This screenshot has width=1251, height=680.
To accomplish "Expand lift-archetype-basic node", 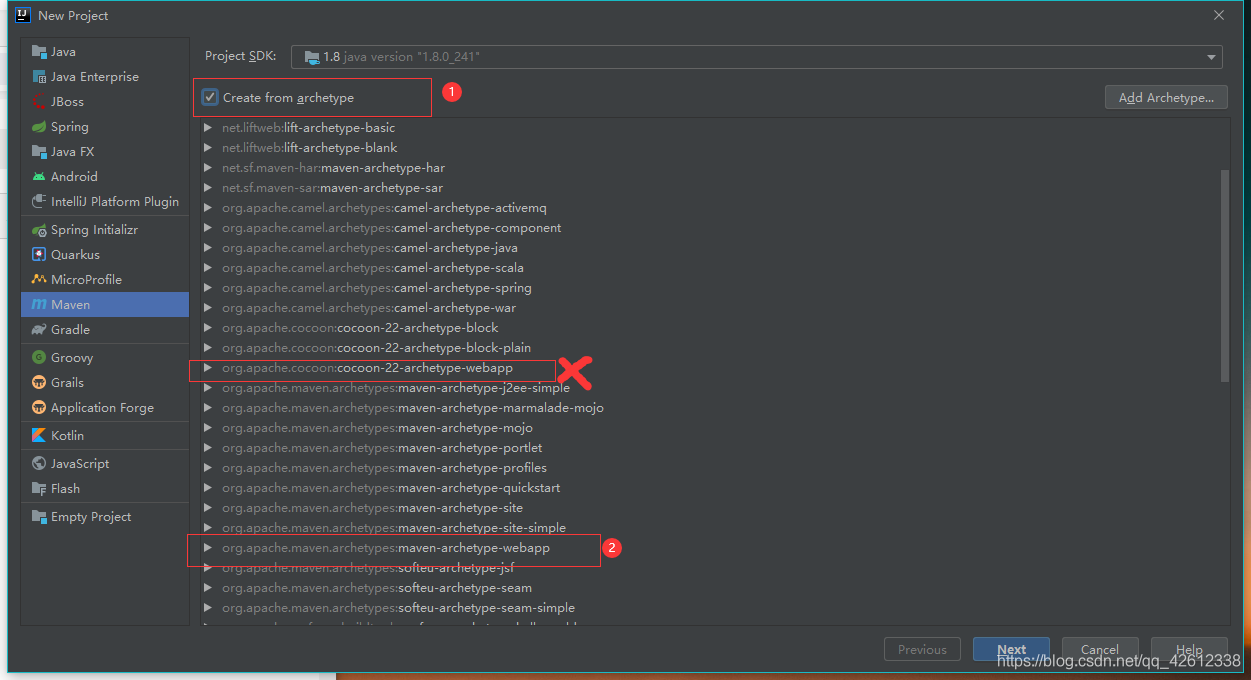I will 208,128.
